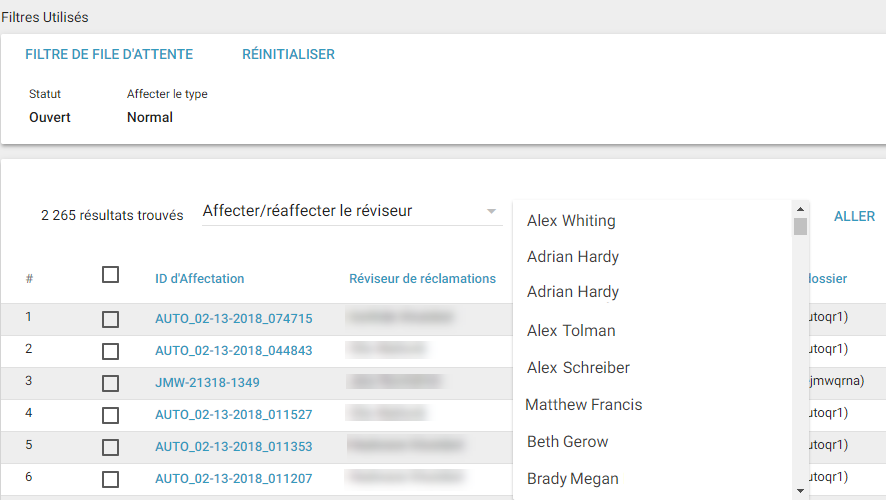This screenshot has width=886, height=500.
Task: Tick the checkbox for row 3
Action: coord(111,383)
